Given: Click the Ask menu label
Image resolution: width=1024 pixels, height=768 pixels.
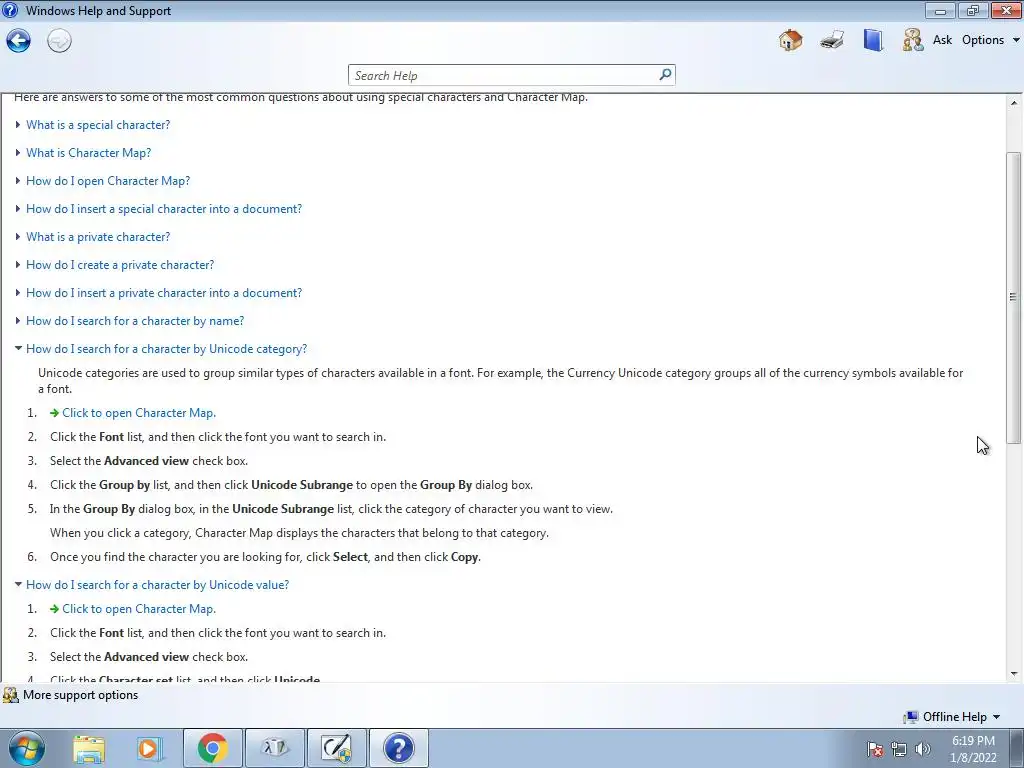Looking at the screenshot, I should pos(942,40).
